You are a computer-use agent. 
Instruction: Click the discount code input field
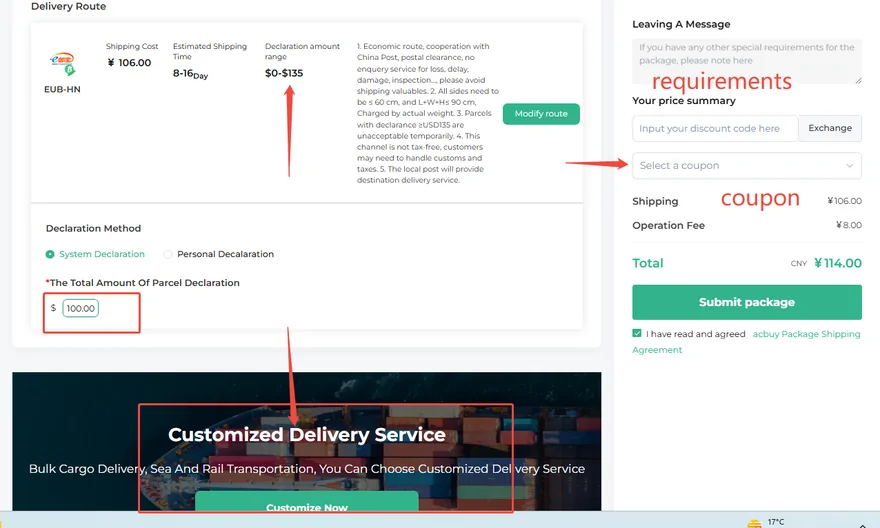715,128
